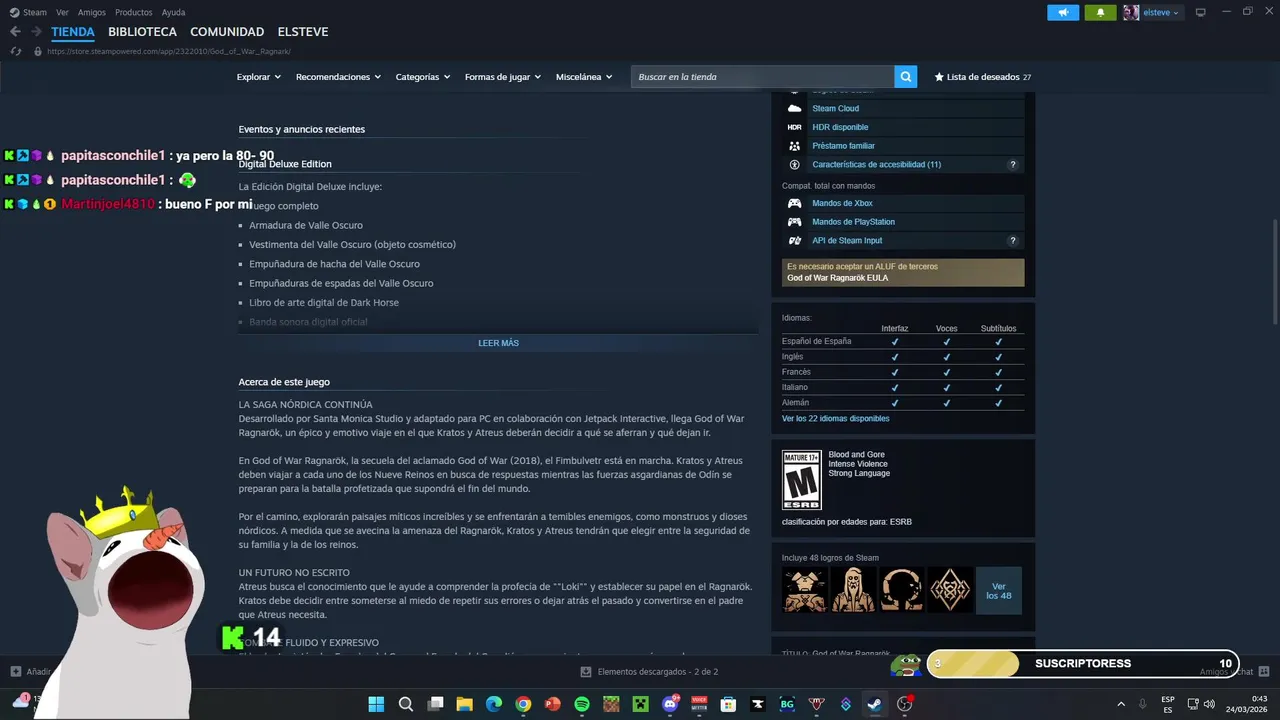Expand the Formas de jugar menu
The width and height of the screenshot is (1280, 720).
tap(502, 77)
